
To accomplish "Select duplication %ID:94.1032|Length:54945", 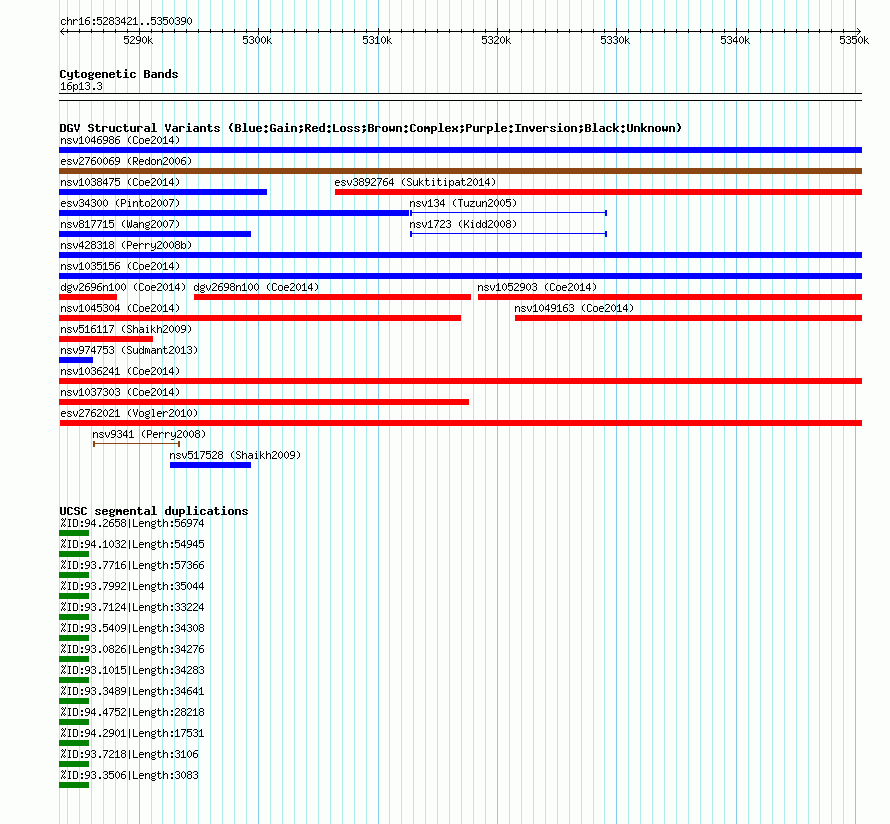I will [x=132, y=544].
